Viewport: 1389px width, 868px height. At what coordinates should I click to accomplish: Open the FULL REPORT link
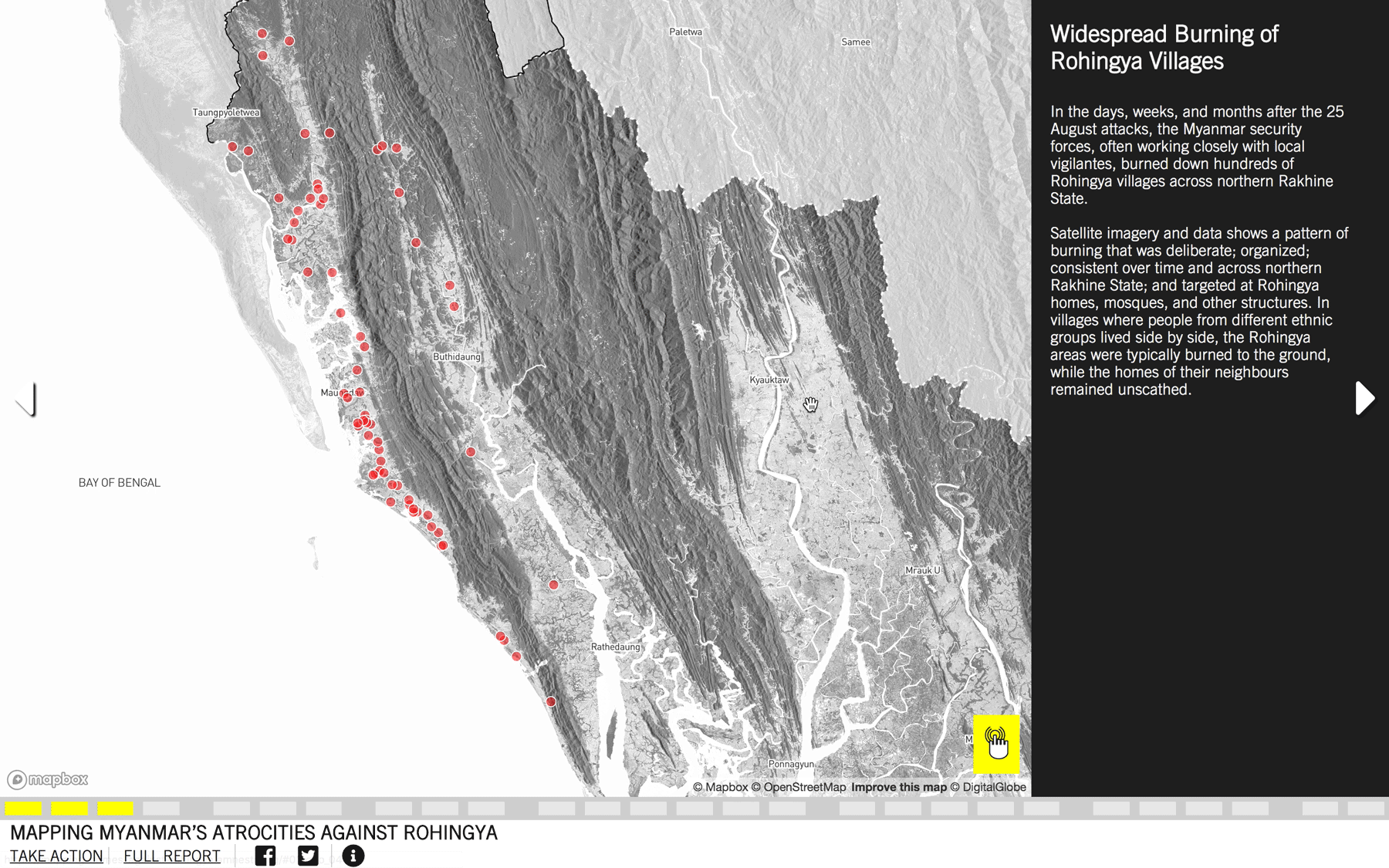172,856
